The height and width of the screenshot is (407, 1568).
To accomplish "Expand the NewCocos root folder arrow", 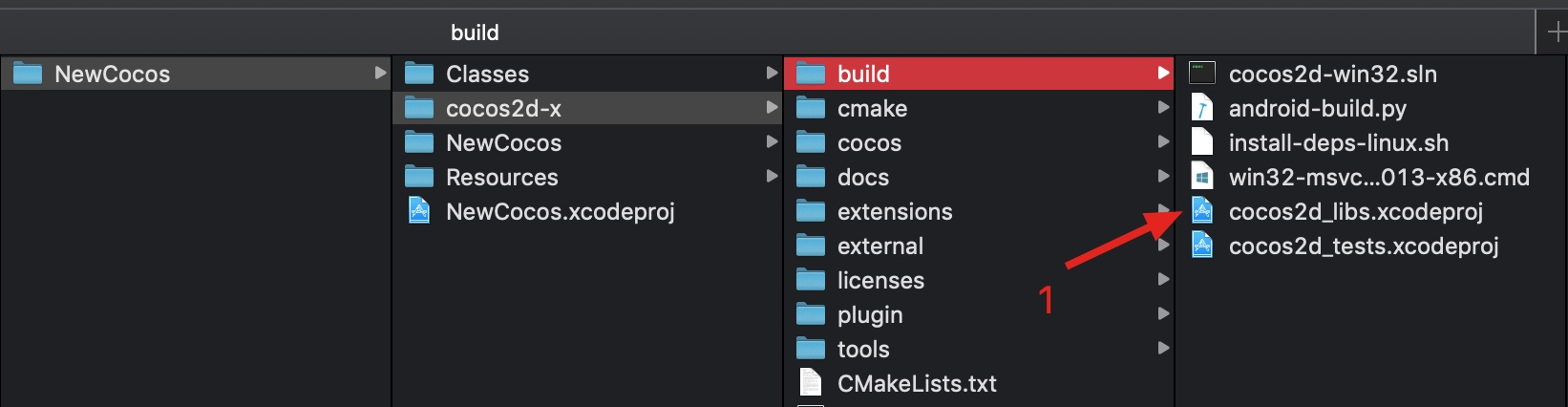I will coord(380,74).
